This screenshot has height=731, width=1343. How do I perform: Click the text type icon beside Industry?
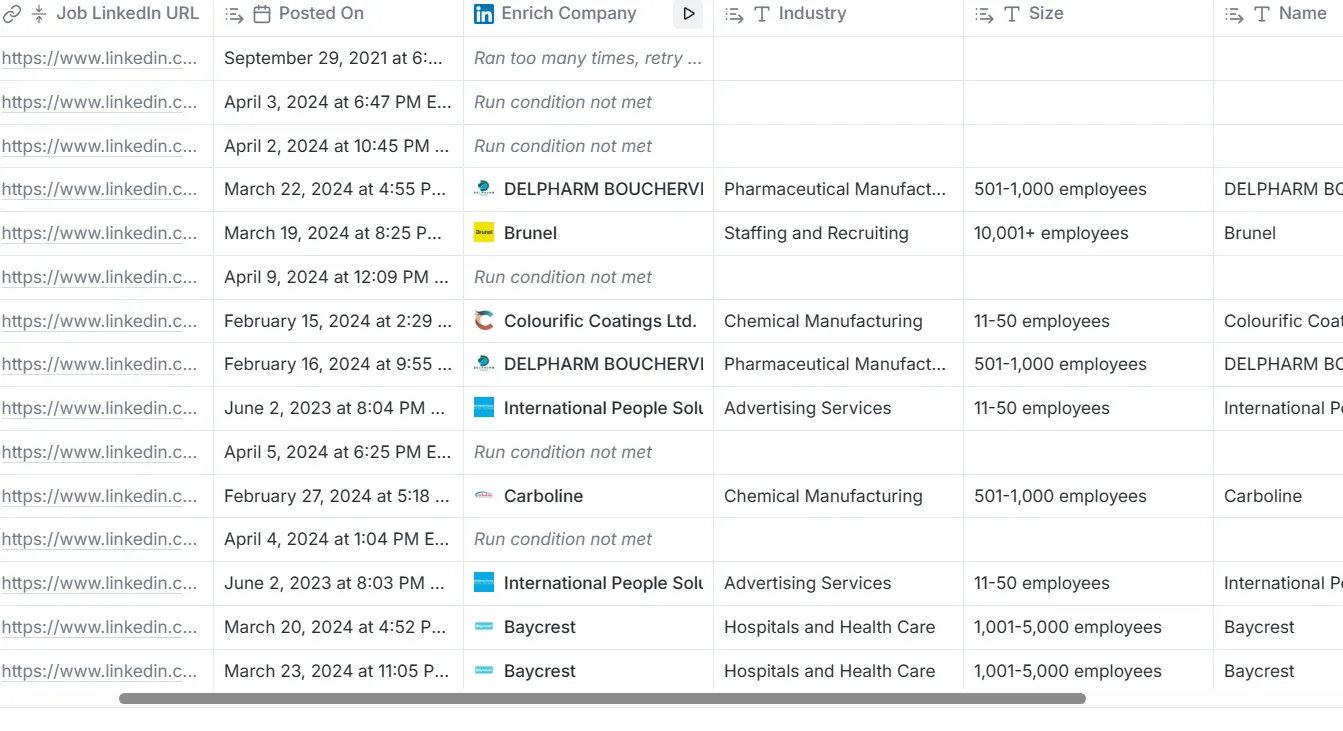(762, 14)
